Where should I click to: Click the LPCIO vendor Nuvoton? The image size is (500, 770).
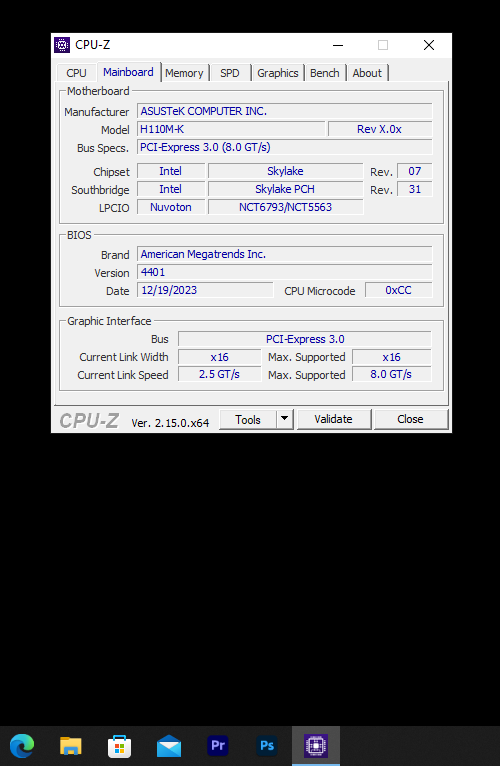(170, 207)
